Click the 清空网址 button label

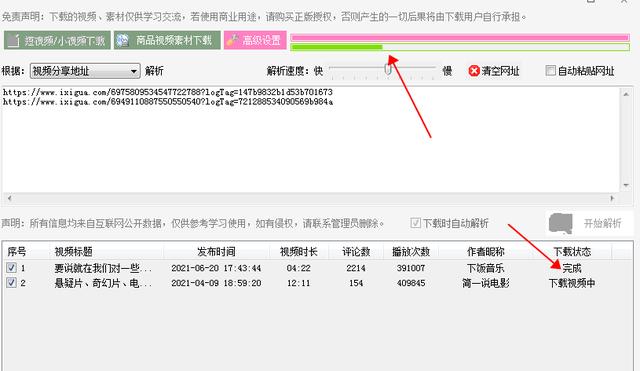coord(500,71)
